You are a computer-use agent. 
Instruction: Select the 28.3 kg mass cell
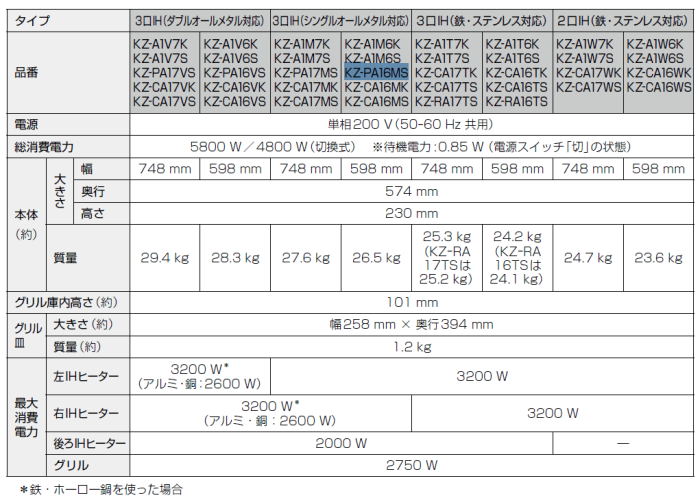pyautogui.click(x=235, y=258)
